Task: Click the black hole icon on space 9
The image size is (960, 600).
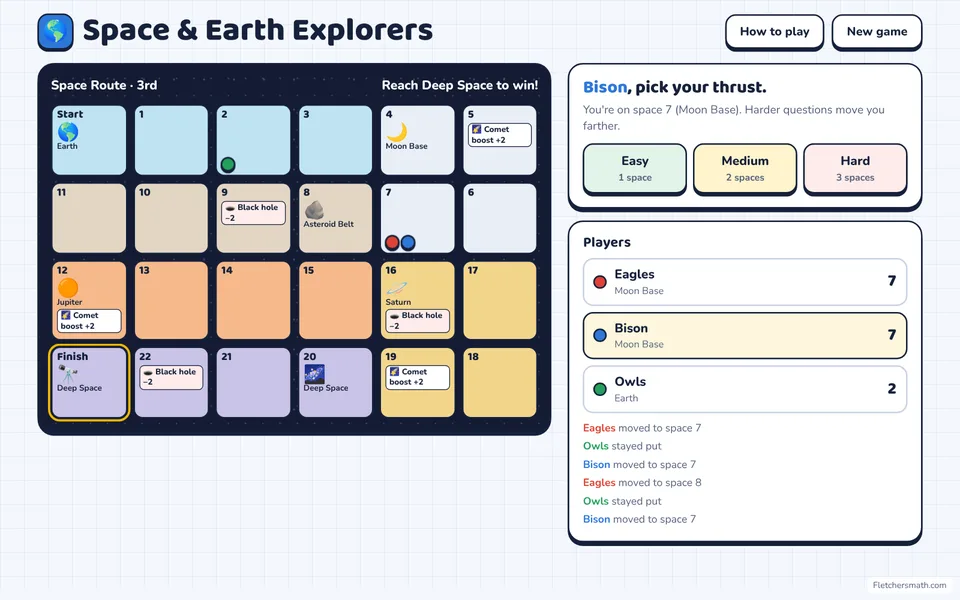Action: 230,208
